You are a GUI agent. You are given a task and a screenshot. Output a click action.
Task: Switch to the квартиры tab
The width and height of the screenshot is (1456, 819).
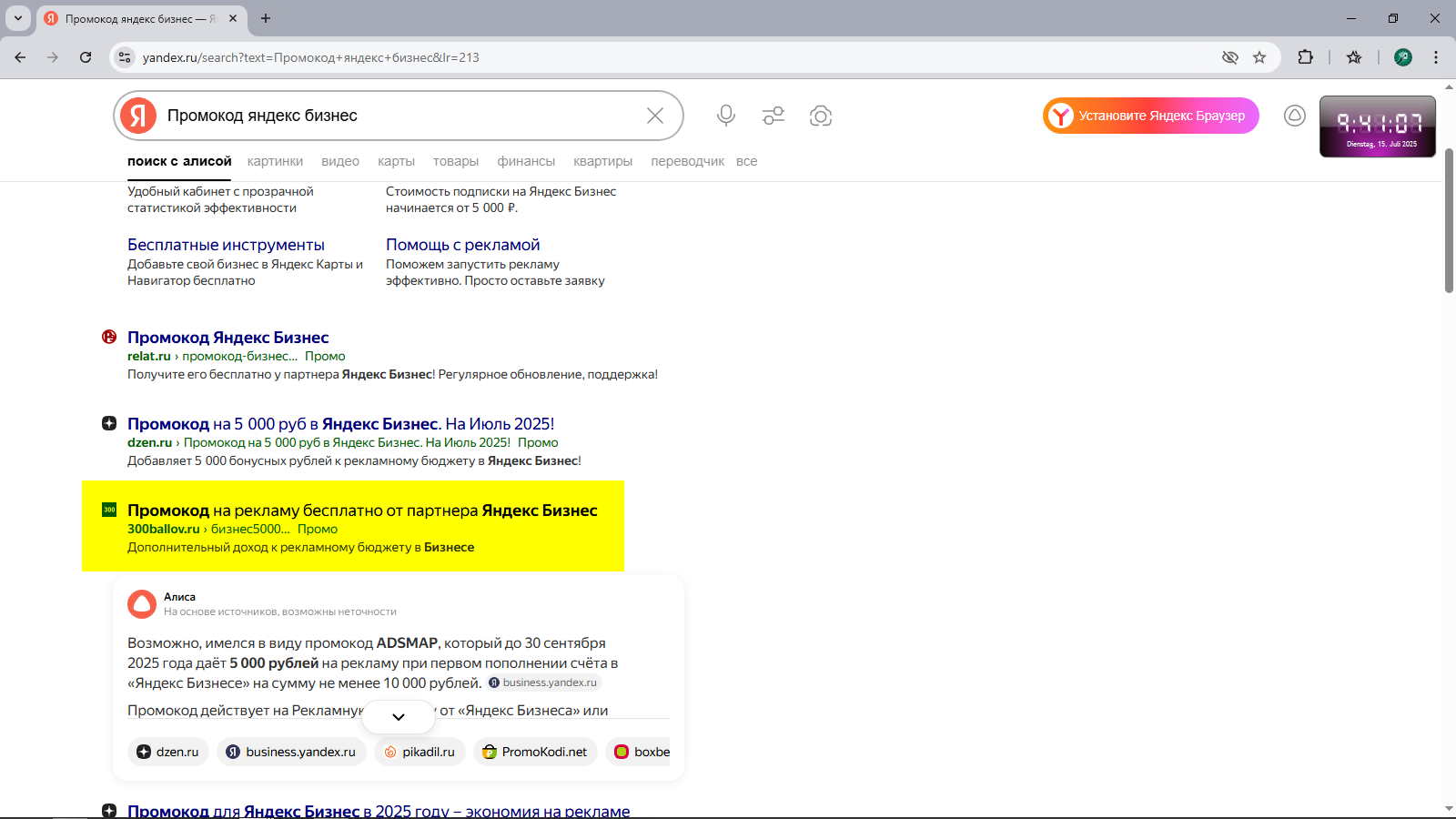(x=602, y=161)
